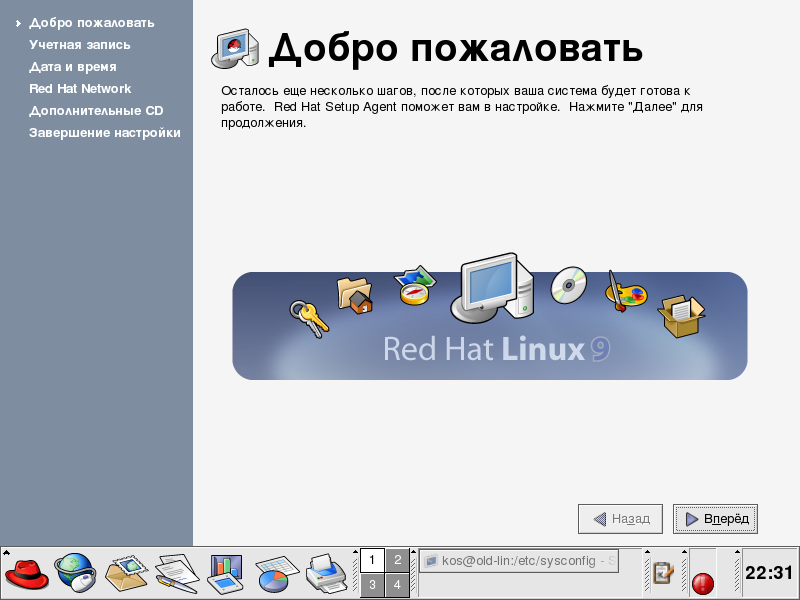Open the Red Hat main menu
This screenshot has width=800, height=600.
click(x=27, y=574)
